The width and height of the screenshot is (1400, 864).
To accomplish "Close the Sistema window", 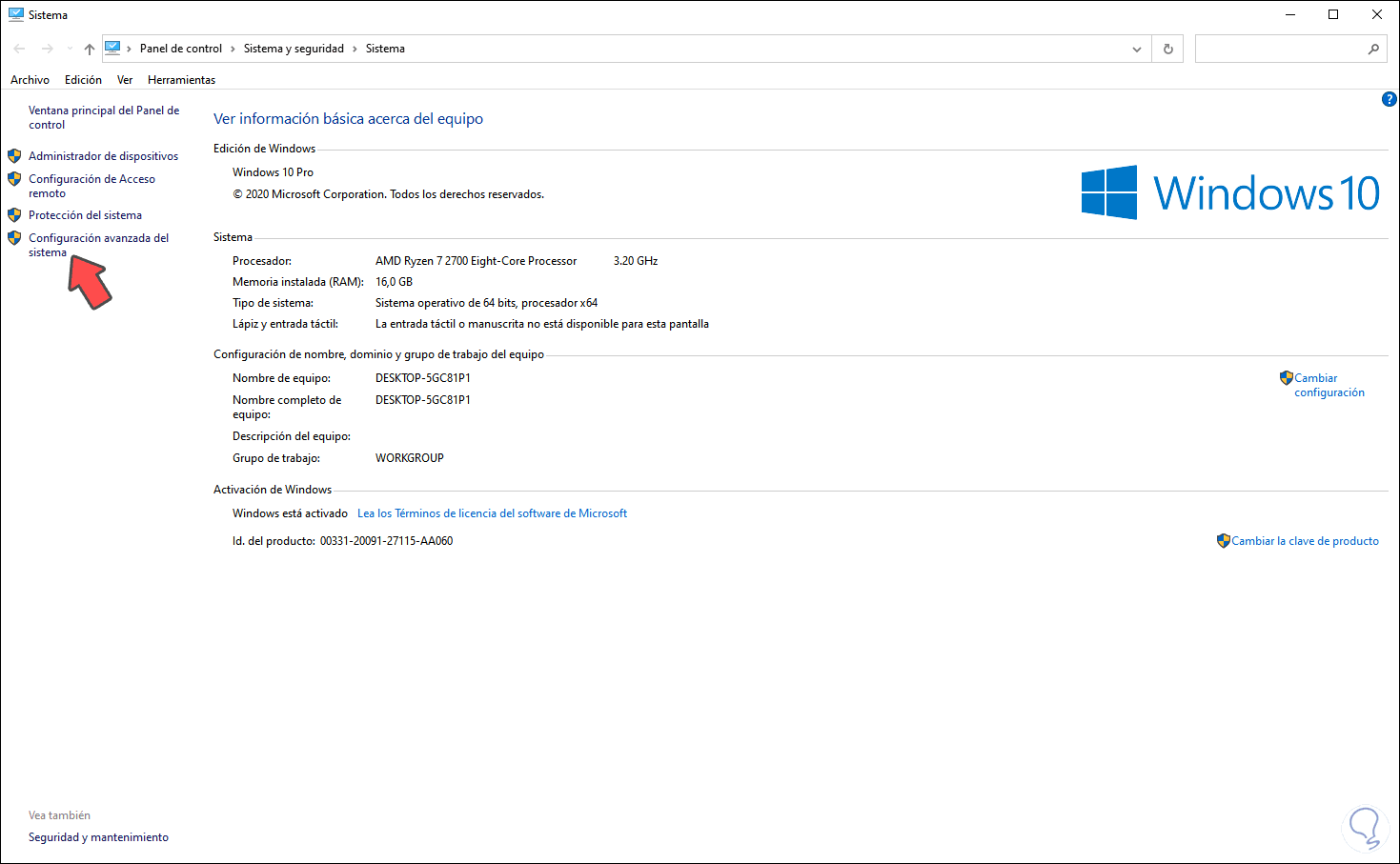I will pyautogui.click(x=1377, y=14).
